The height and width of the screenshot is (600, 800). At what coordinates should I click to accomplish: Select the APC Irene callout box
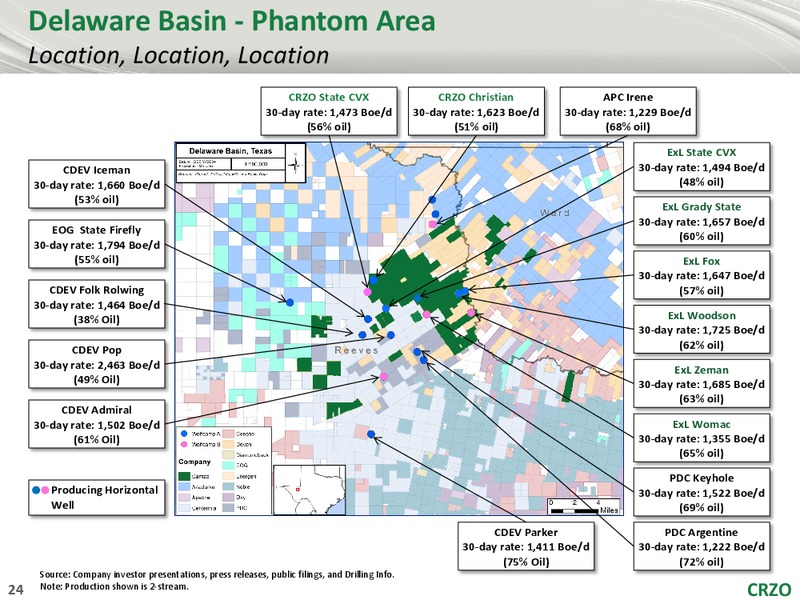tap(628, 111)
